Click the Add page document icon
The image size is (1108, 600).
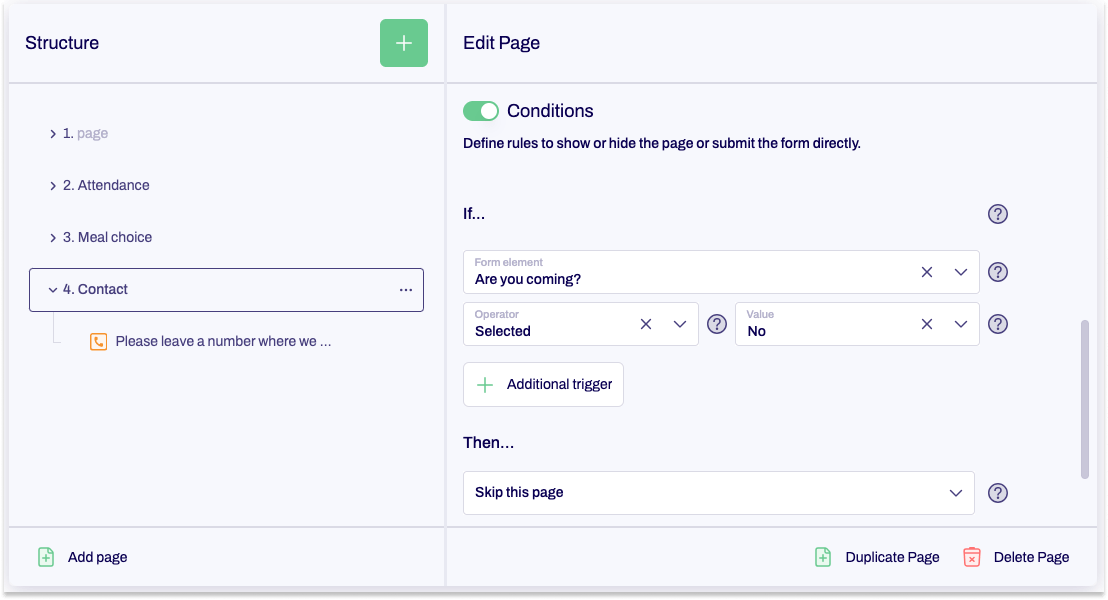46,558
